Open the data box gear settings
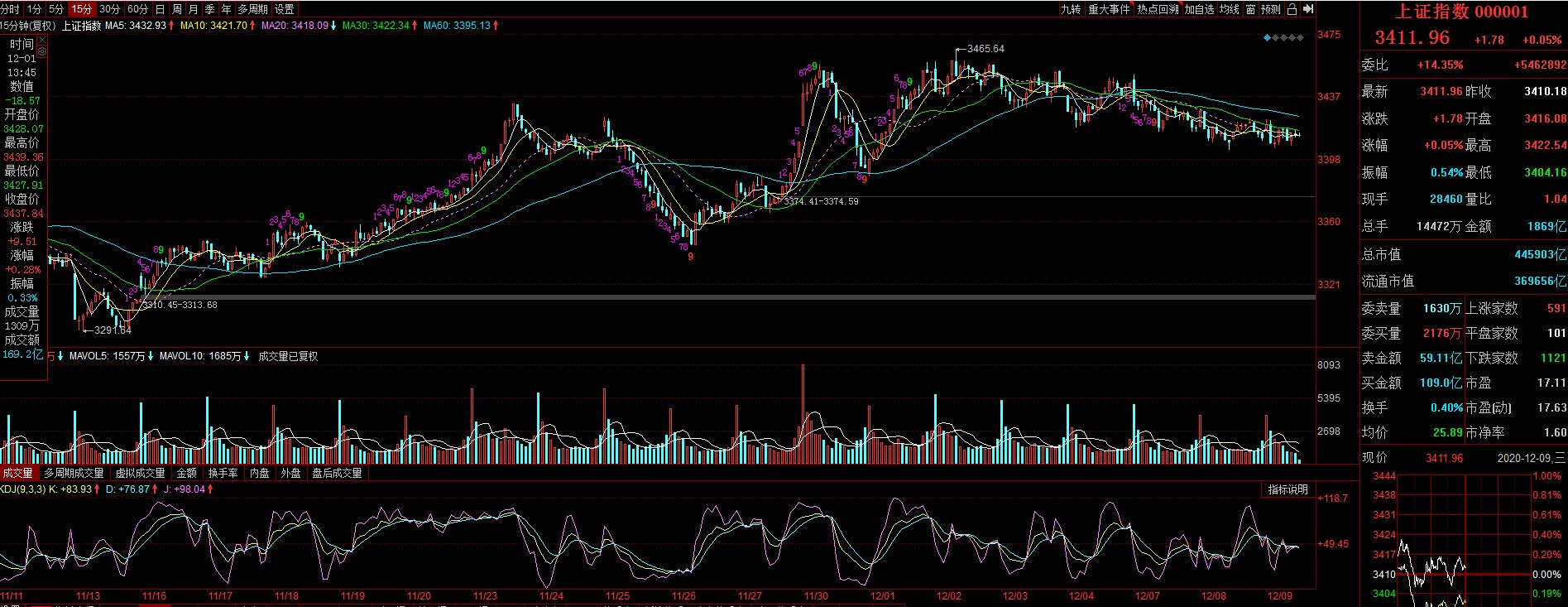 pyautogui.click(x=42, y=51)
